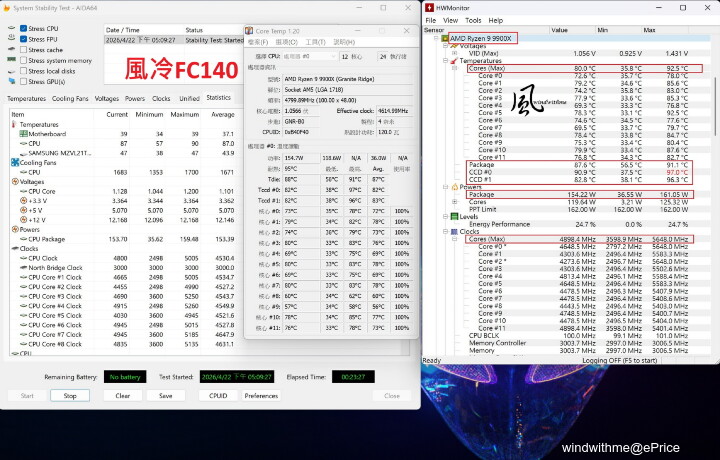
Task: Collapse the Cores (Max) temperature node
Action: [x=454, y=68]
